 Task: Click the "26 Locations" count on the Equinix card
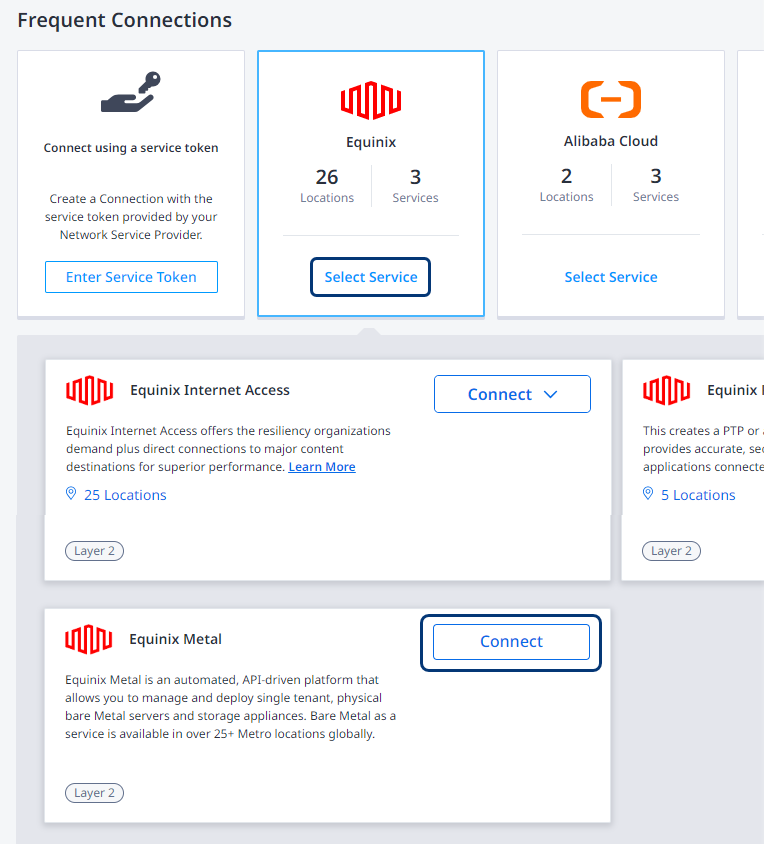327,186
